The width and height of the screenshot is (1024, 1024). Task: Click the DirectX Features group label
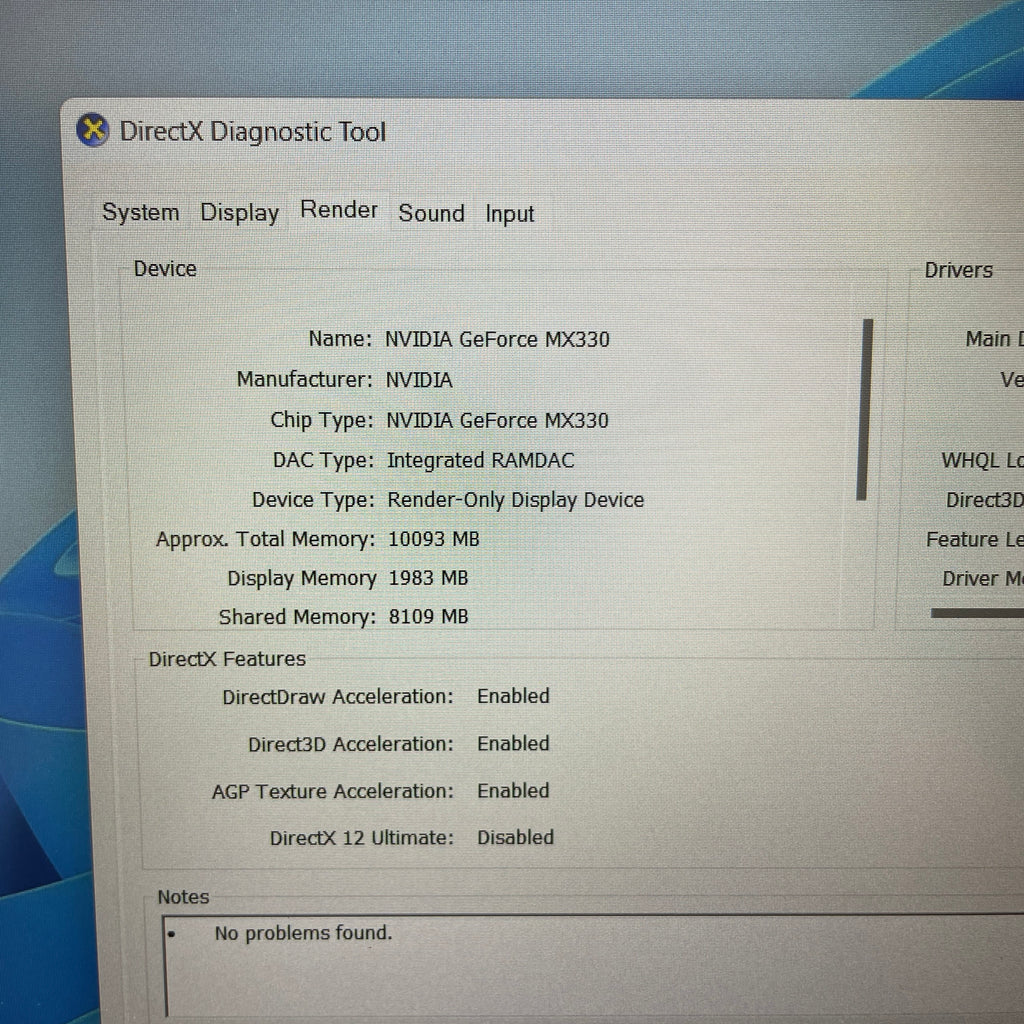point(227,659)
